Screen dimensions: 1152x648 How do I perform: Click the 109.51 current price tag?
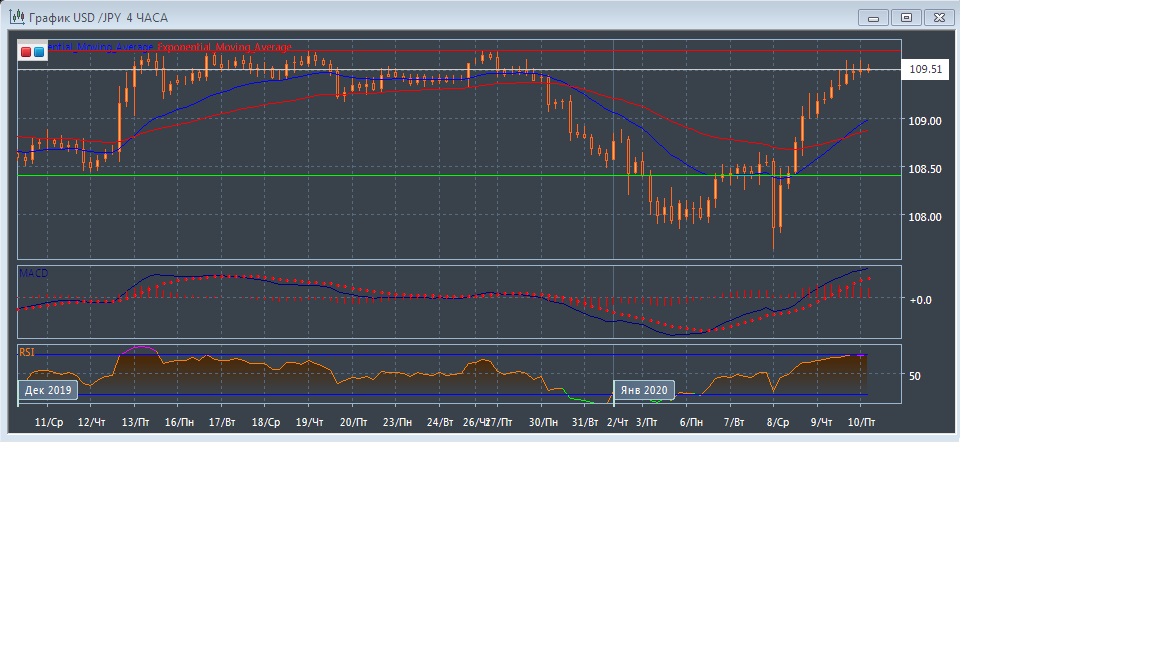pos(923,70)
